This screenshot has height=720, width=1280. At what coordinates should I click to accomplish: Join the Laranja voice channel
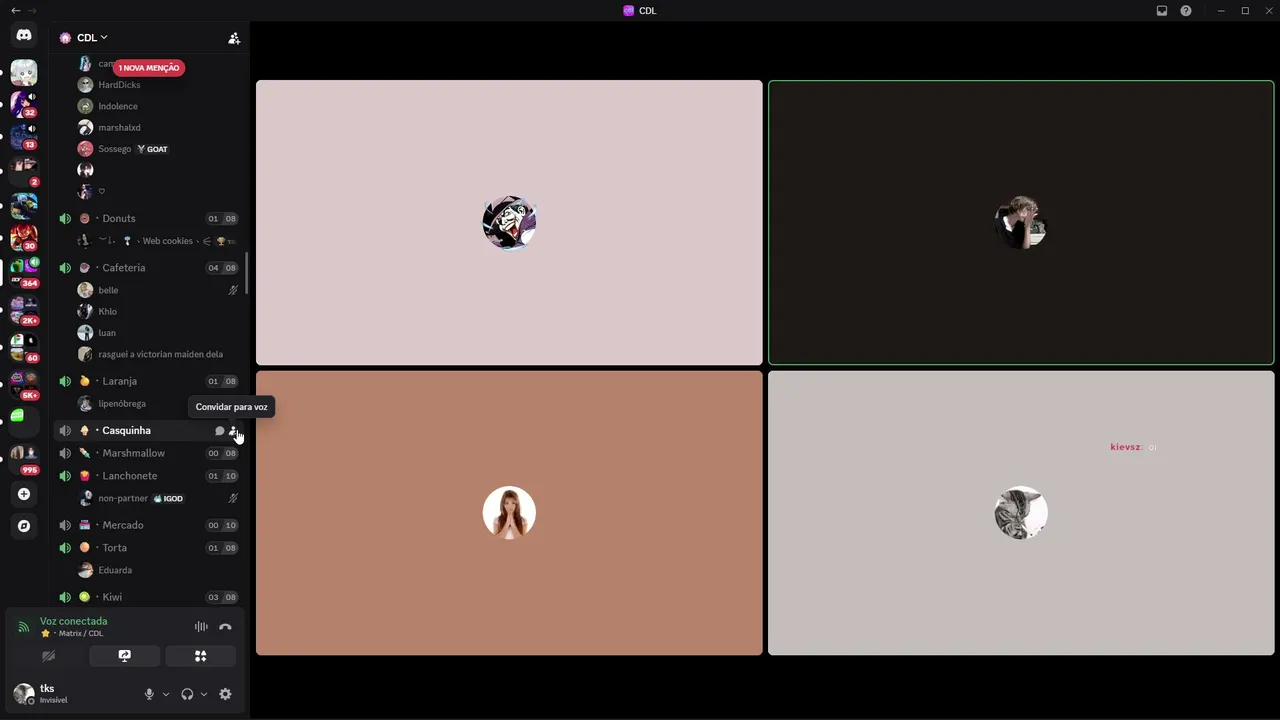pos(147,381)
